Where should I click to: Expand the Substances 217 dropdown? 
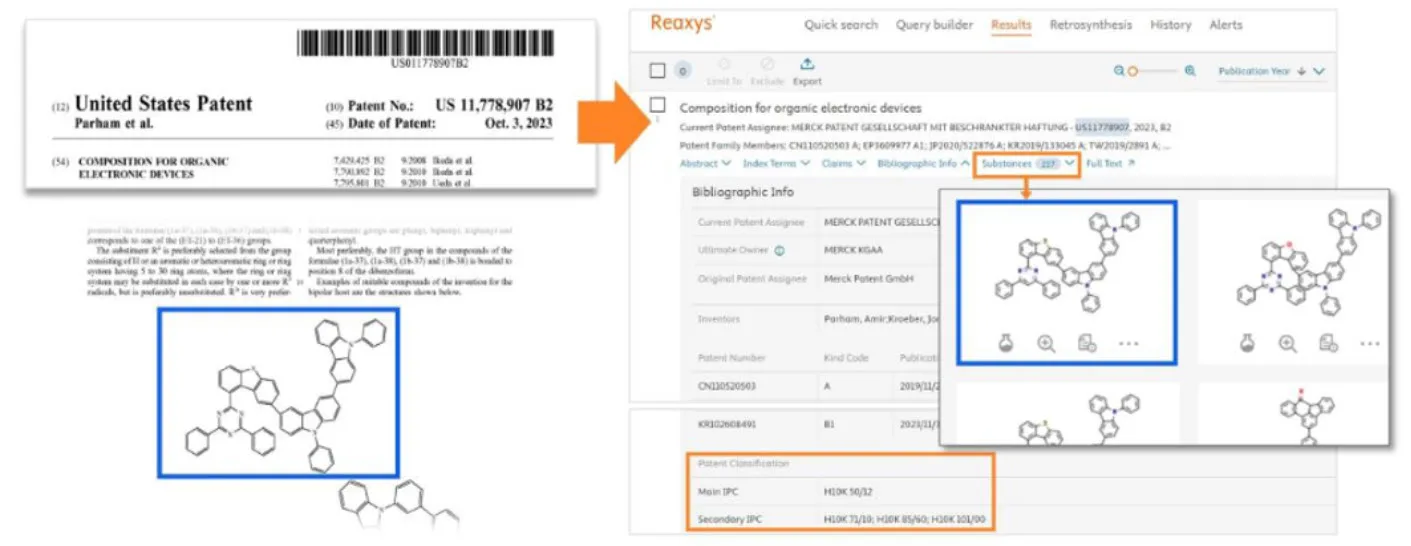tap(1029, 163)
